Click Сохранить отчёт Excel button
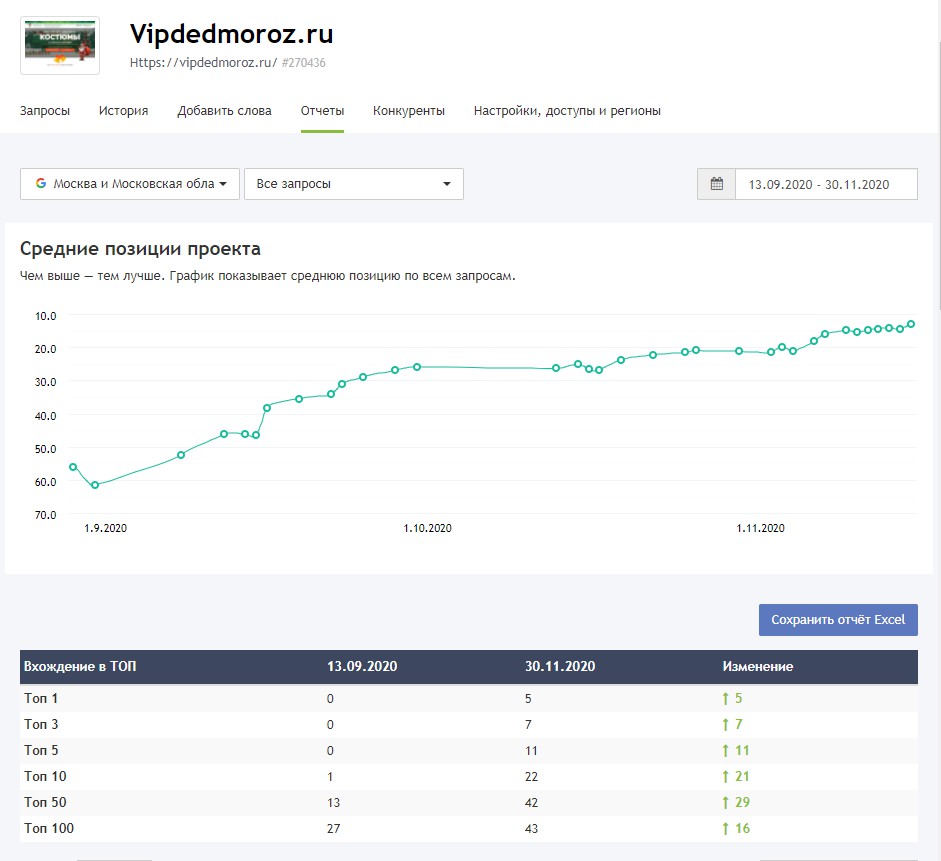Screen dimensions: 941x861 click(838, 620)
